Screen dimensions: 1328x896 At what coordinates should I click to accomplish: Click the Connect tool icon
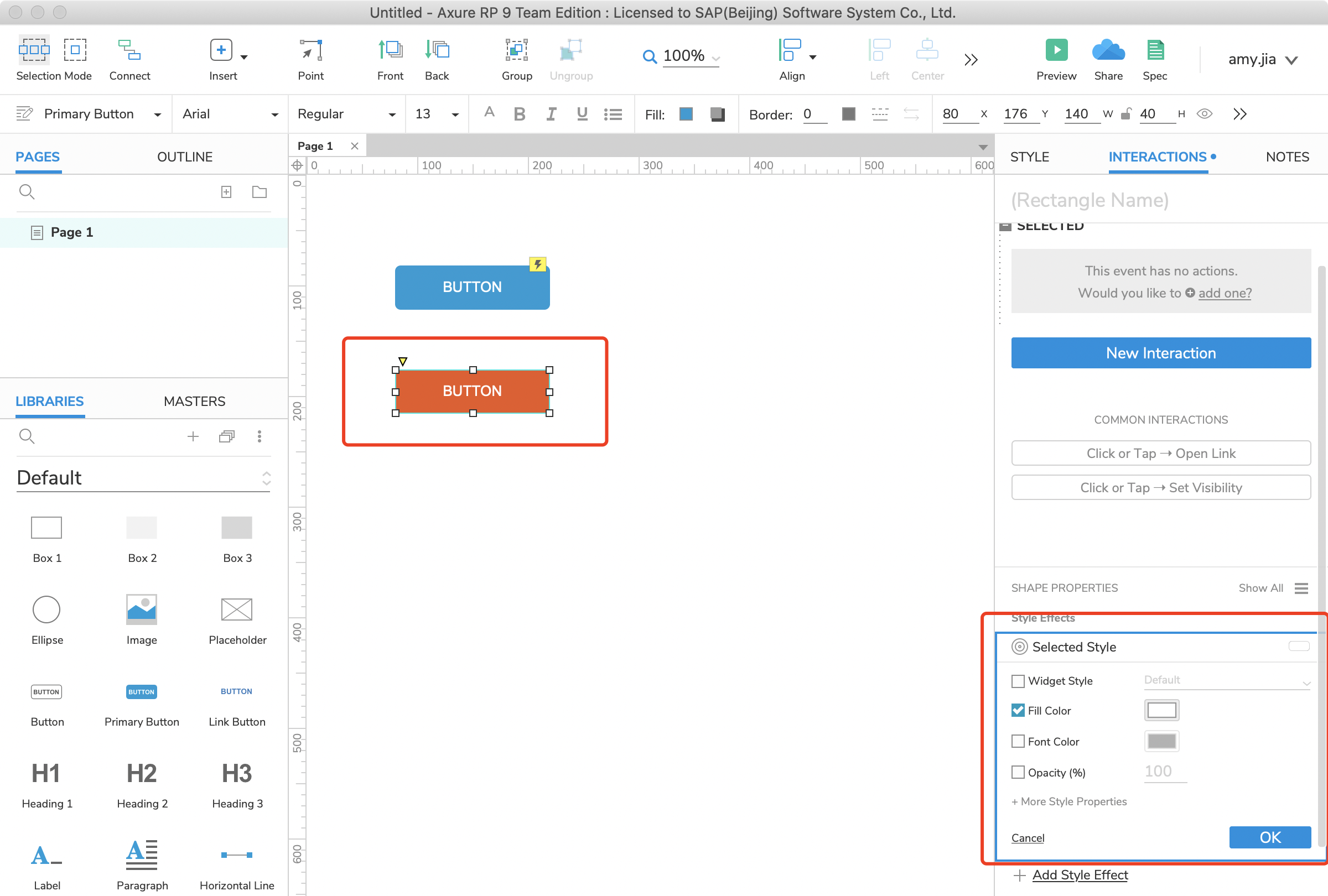click(x=129, y=50)
